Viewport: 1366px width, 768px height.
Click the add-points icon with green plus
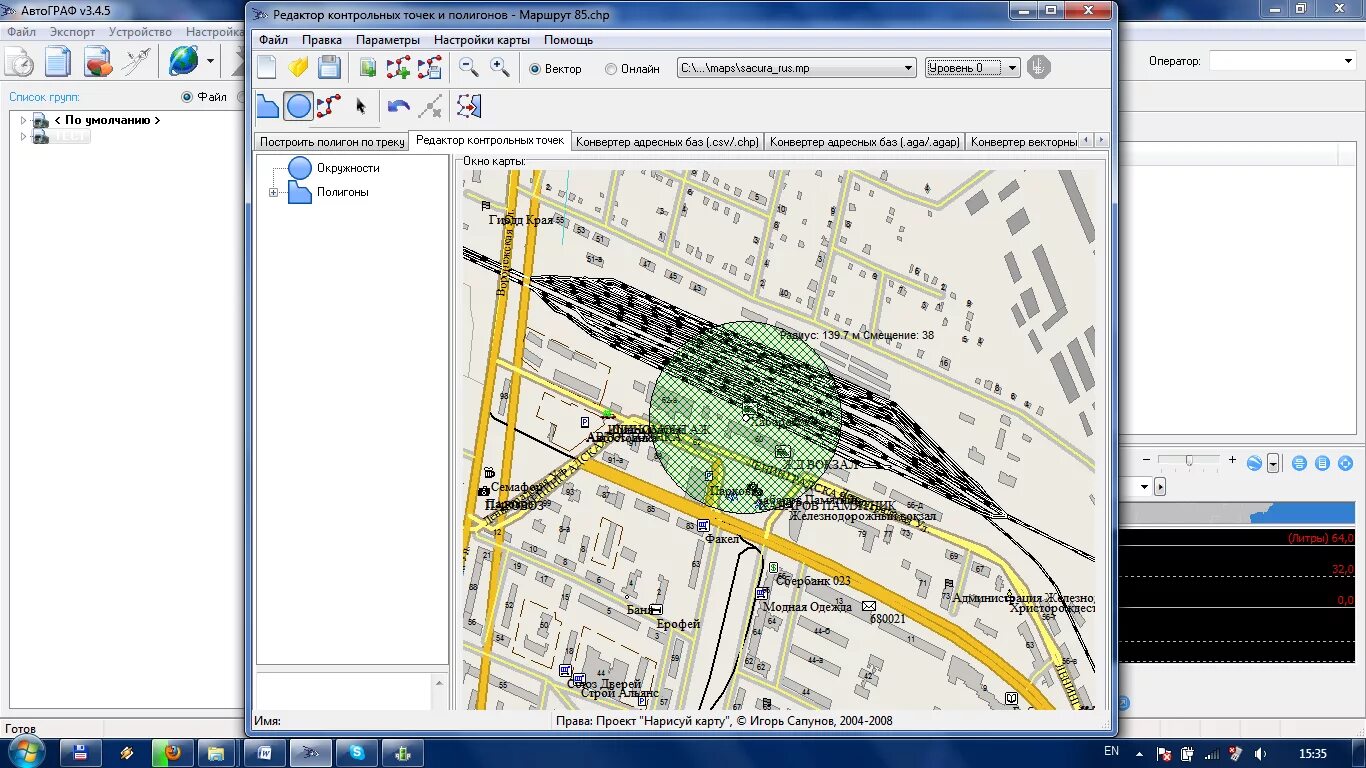coord(398,68)
